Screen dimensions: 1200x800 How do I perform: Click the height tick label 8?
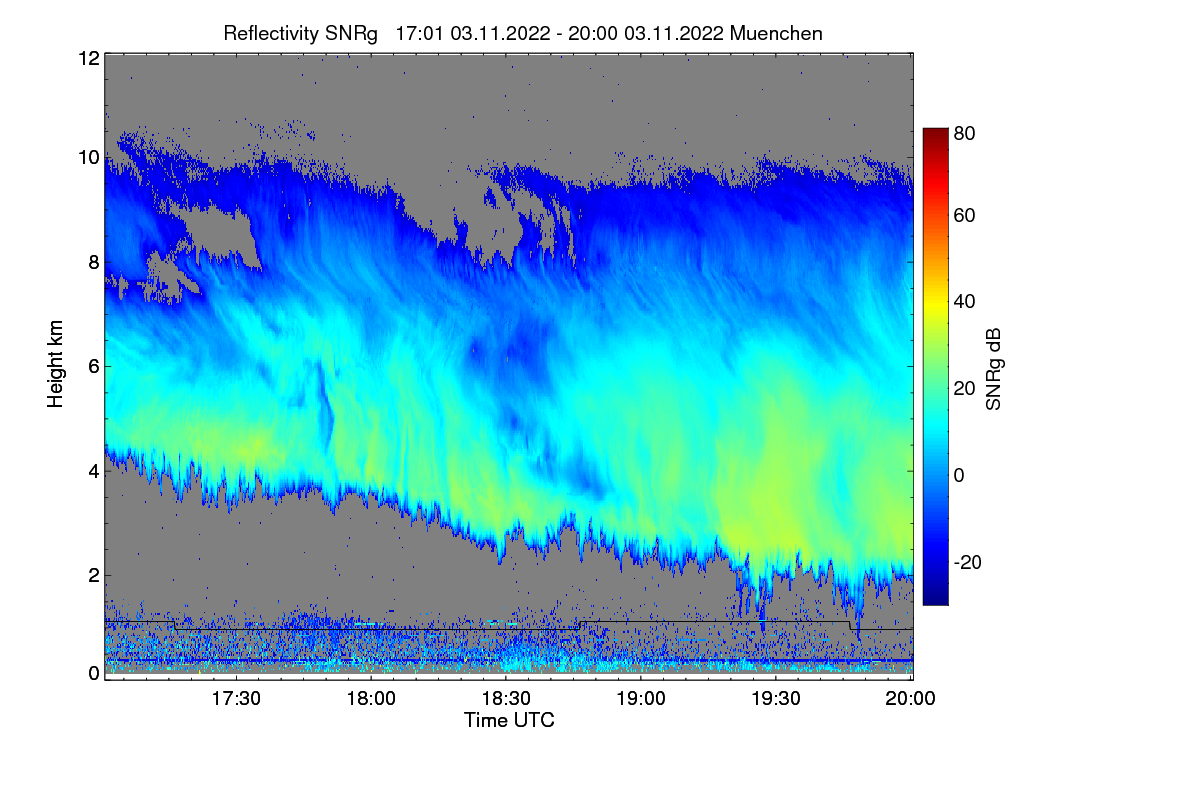tap(94, 262)
